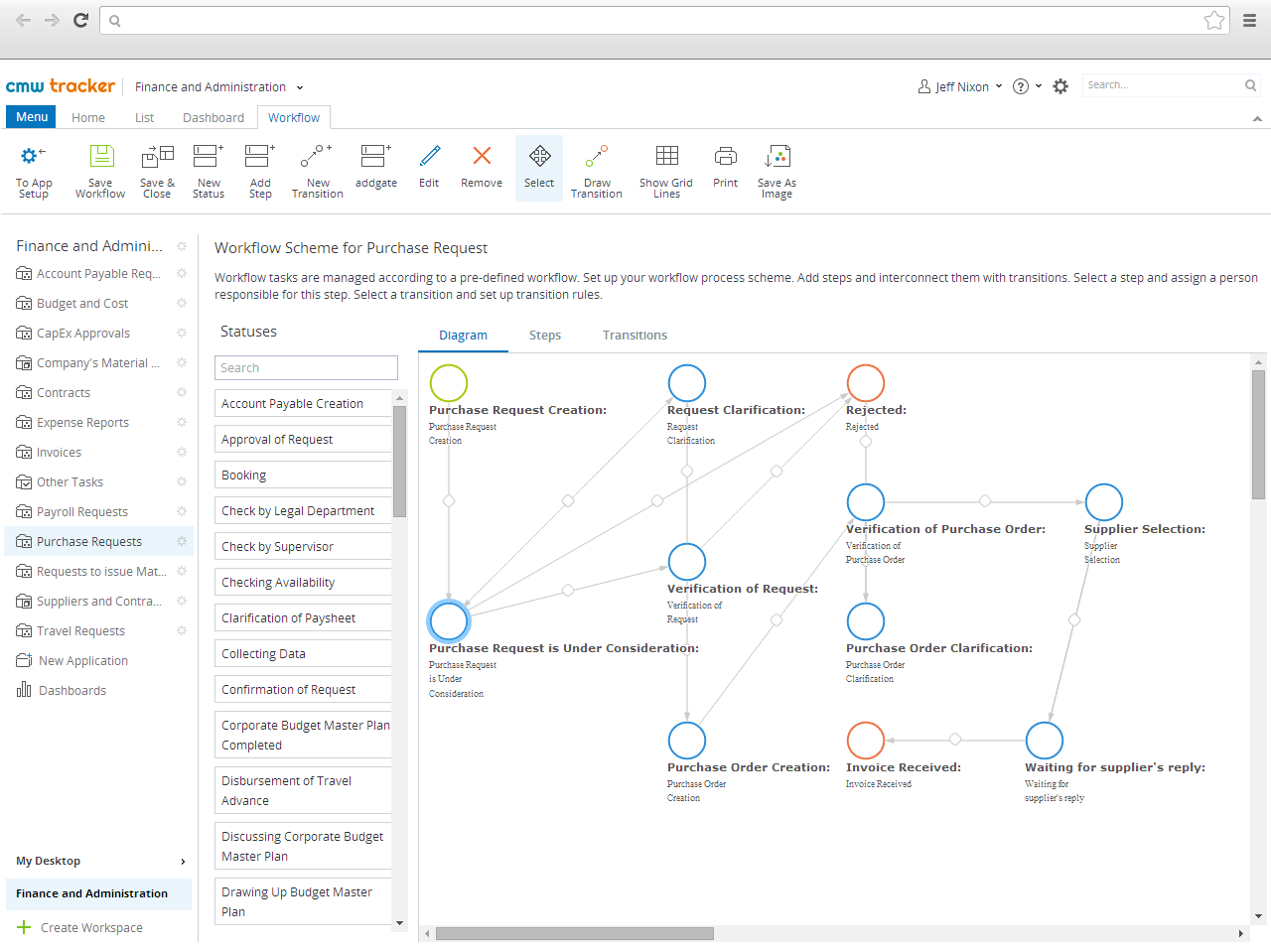This screenshot has width=1271, height=952.
Task: Select the Save Workflow icon
Action: click(x=99, y=169)
